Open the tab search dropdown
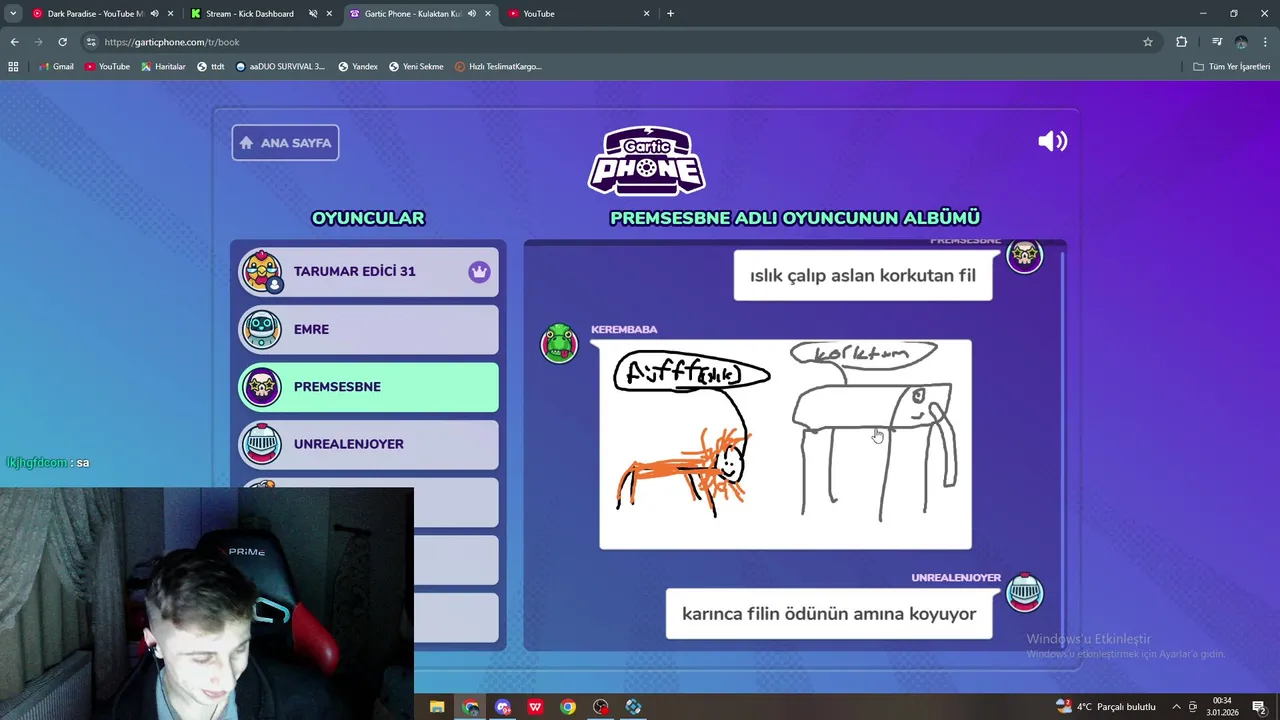This screenshot has width=1280, height=720. point(13,14)
